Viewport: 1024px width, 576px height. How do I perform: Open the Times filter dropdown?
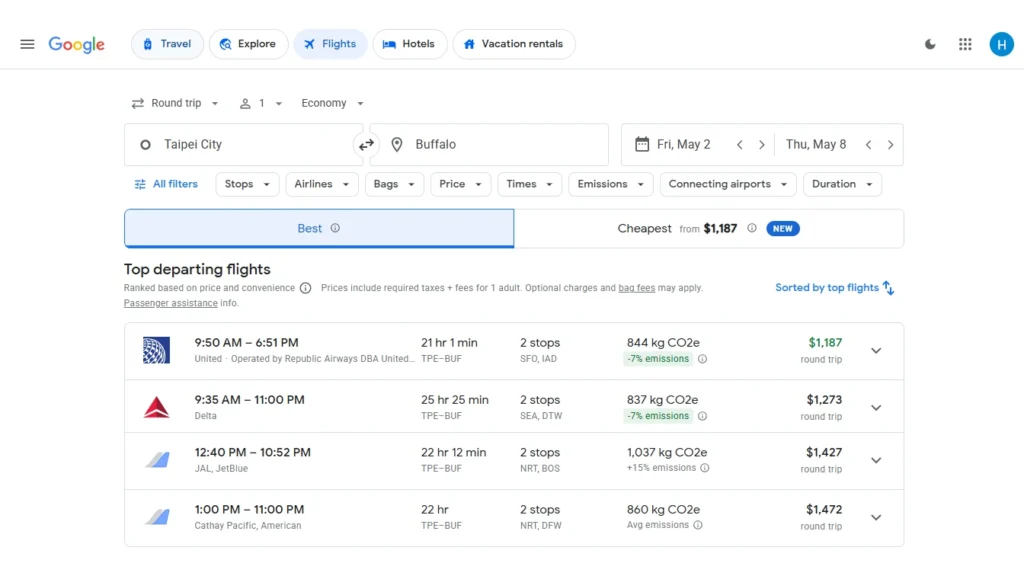coord(529,184)
